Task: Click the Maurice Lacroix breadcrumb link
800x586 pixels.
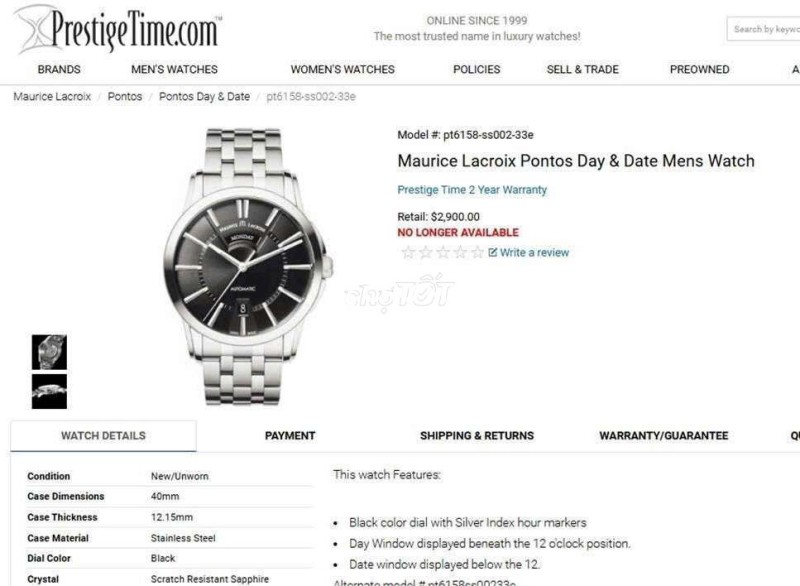Action: [x=52, y=96]
